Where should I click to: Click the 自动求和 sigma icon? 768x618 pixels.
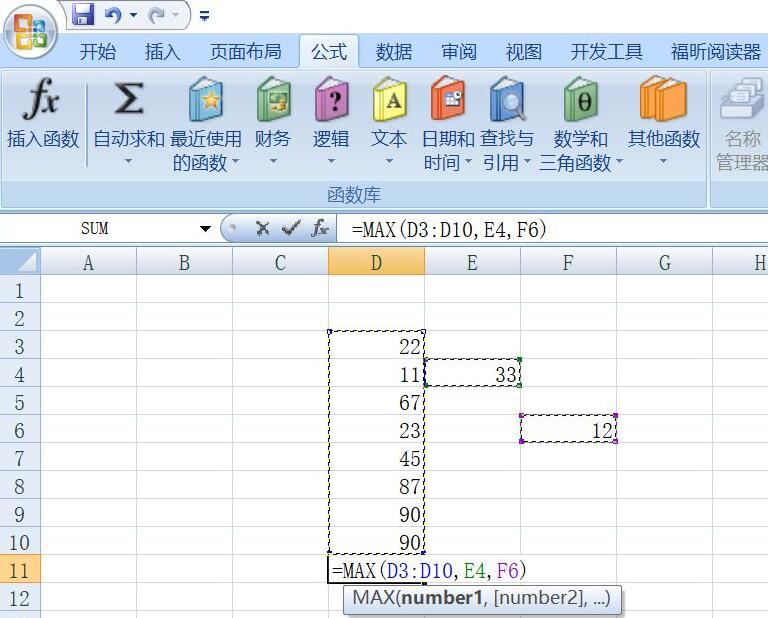click(x=129, y=99)
